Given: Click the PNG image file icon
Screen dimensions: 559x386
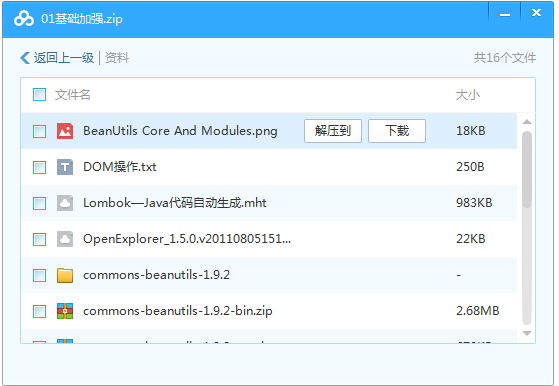Looking at the screenshot, I should [x=65, y=131].
